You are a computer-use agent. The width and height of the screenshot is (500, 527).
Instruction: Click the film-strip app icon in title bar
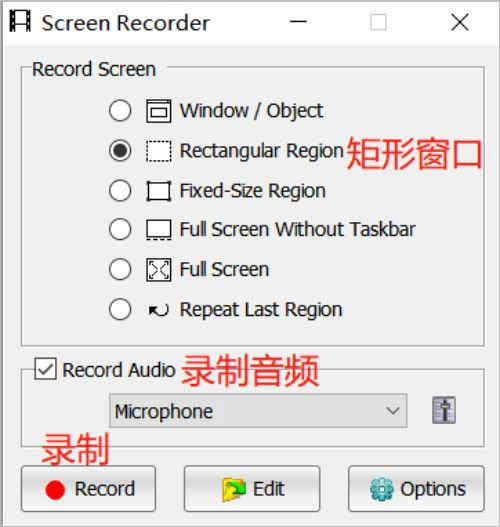coord(20,21)
